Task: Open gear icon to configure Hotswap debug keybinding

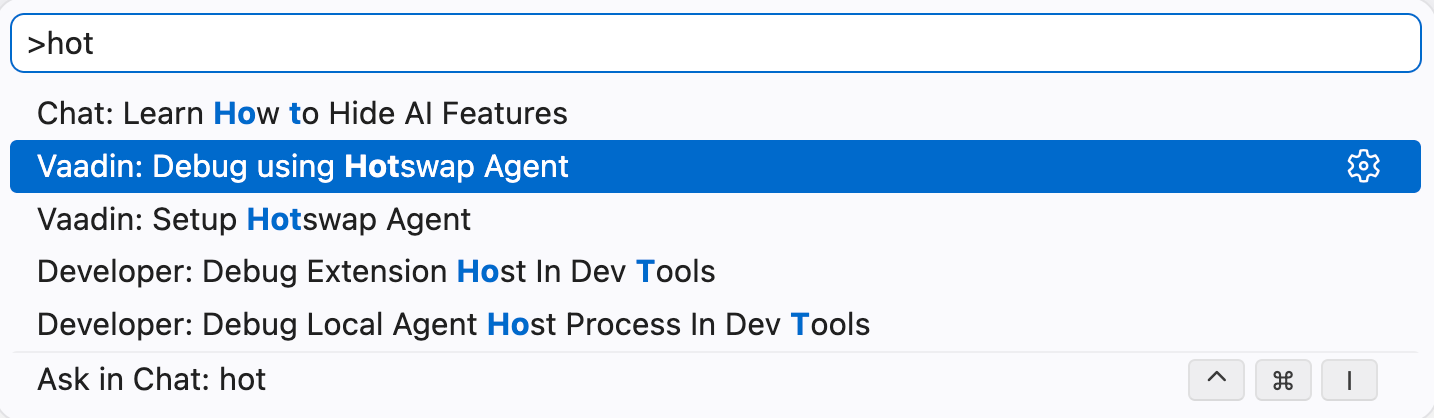Action: pos(1363,166)
